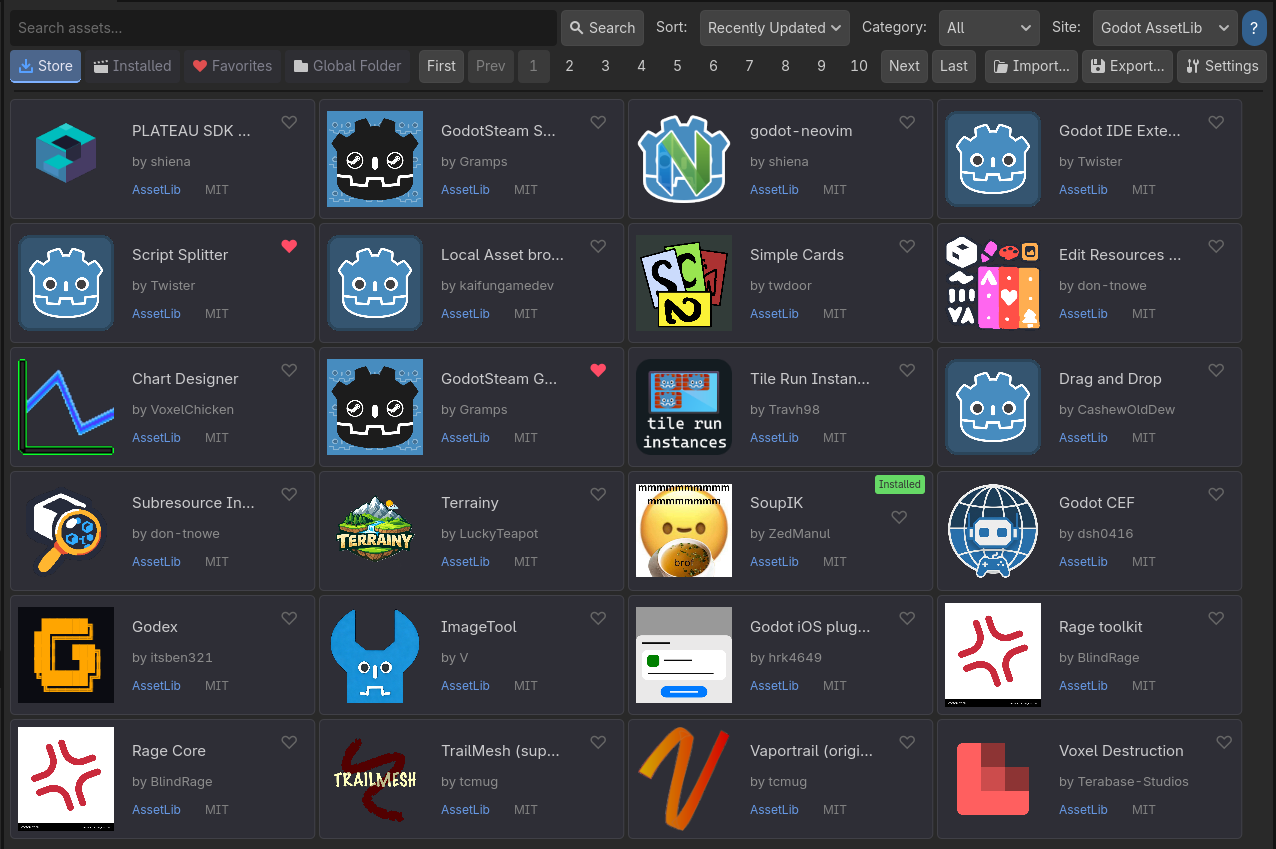Screen dimensions: 1276x849
Task: Click the Import... button
Action: point(1031,66)
